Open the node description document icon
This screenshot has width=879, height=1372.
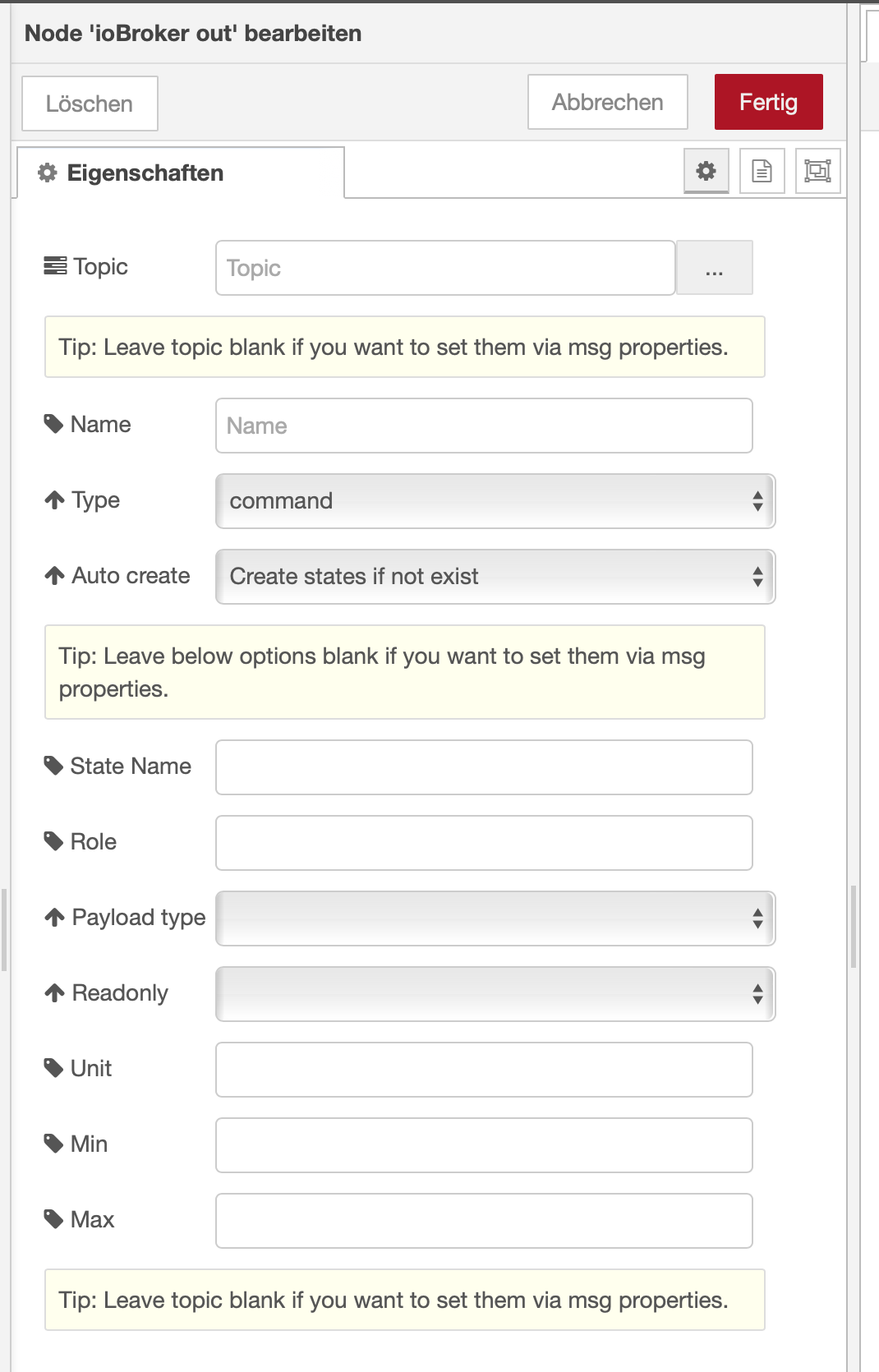[762, 171]
